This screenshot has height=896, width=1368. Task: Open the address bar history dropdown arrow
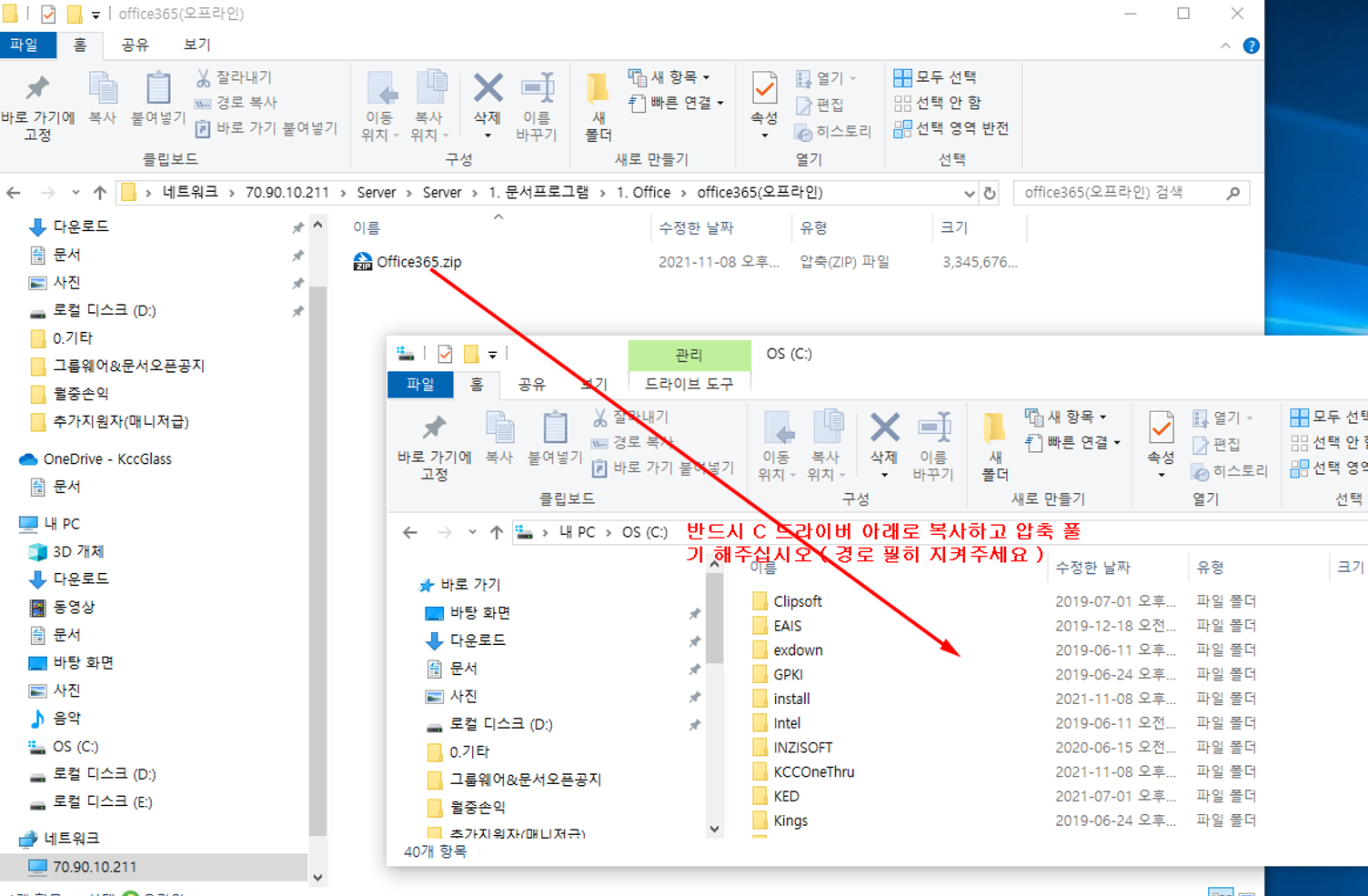pyautogui.click(x=969, y=193)
